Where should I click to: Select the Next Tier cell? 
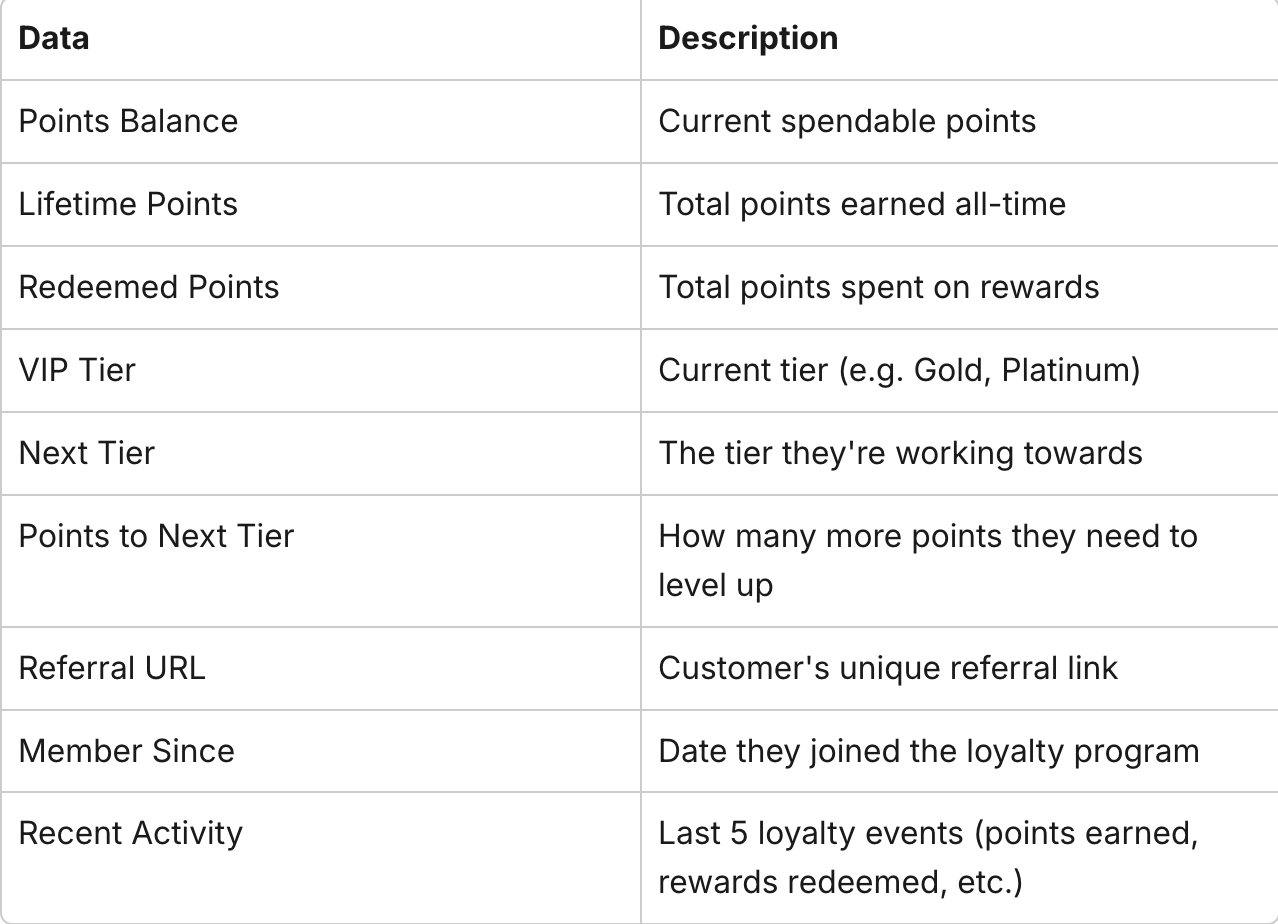[x=87, y=453]
